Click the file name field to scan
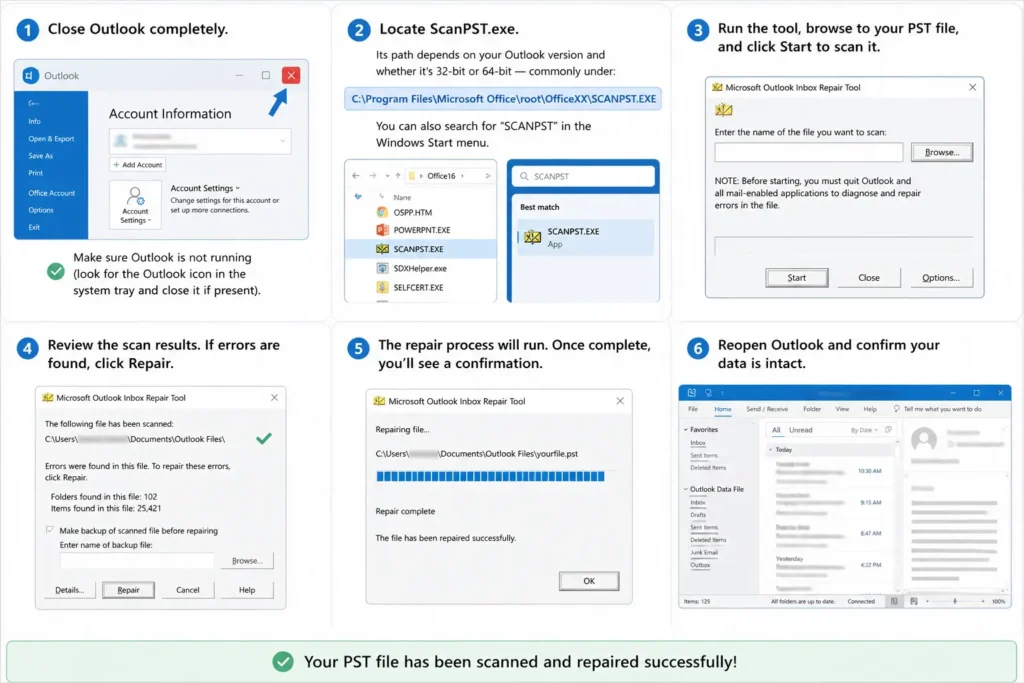The height and width of the screenshot is (683, 1024). point(808,152)
